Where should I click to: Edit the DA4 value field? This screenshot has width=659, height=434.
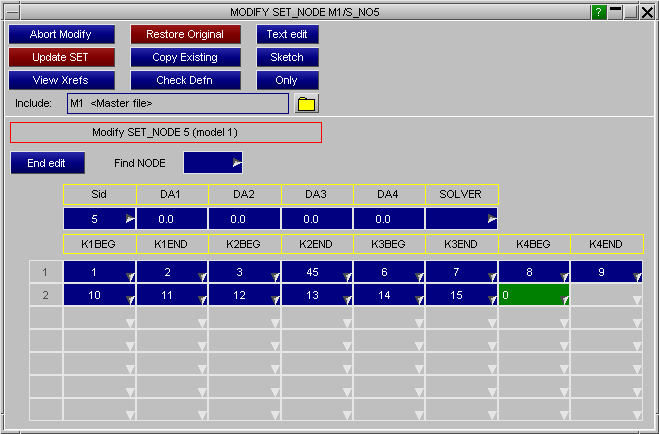pyautogui.click(x=389, y=218)
